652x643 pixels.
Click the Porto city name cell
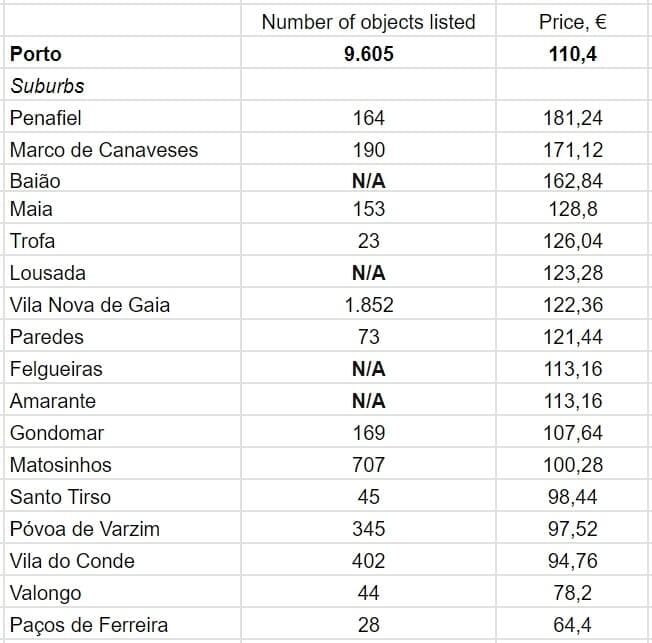tap(35, 54)
